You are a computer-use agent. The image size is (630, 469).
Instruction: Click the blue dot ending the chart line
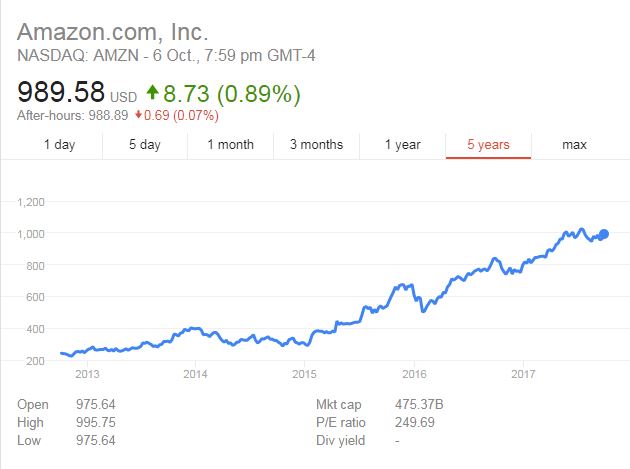603,234
